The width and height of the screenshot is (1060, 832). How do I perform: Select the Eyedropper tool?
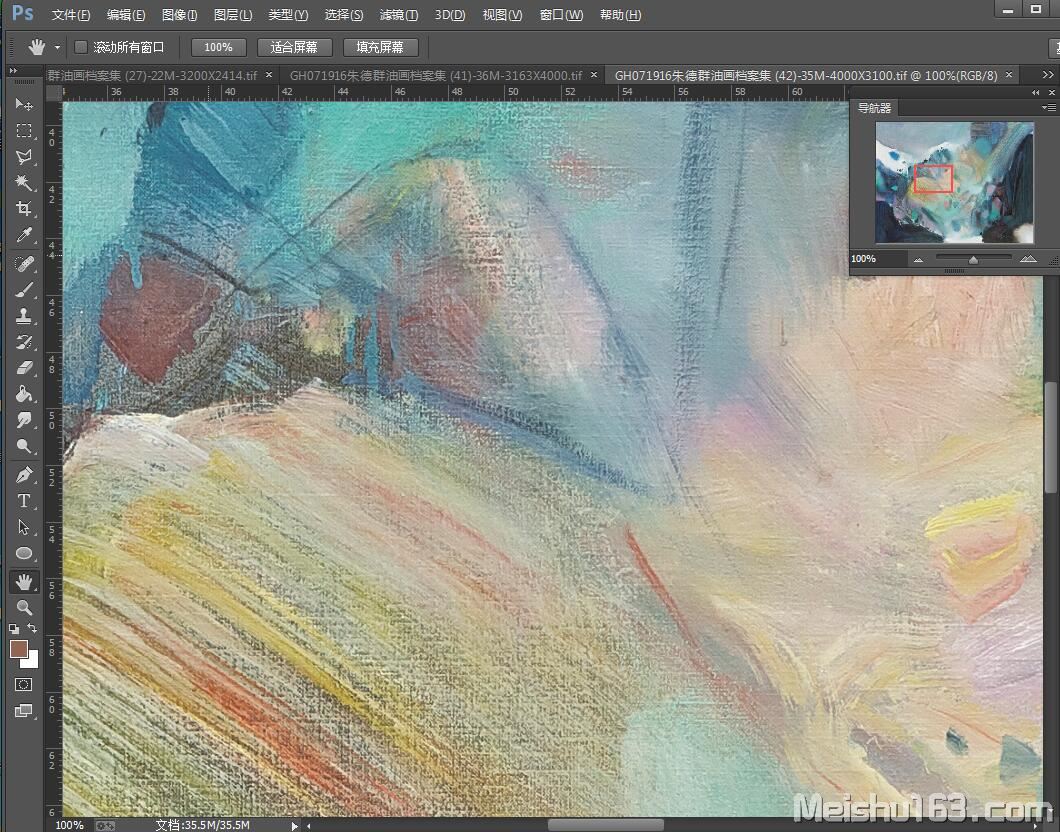click(24, 235)
